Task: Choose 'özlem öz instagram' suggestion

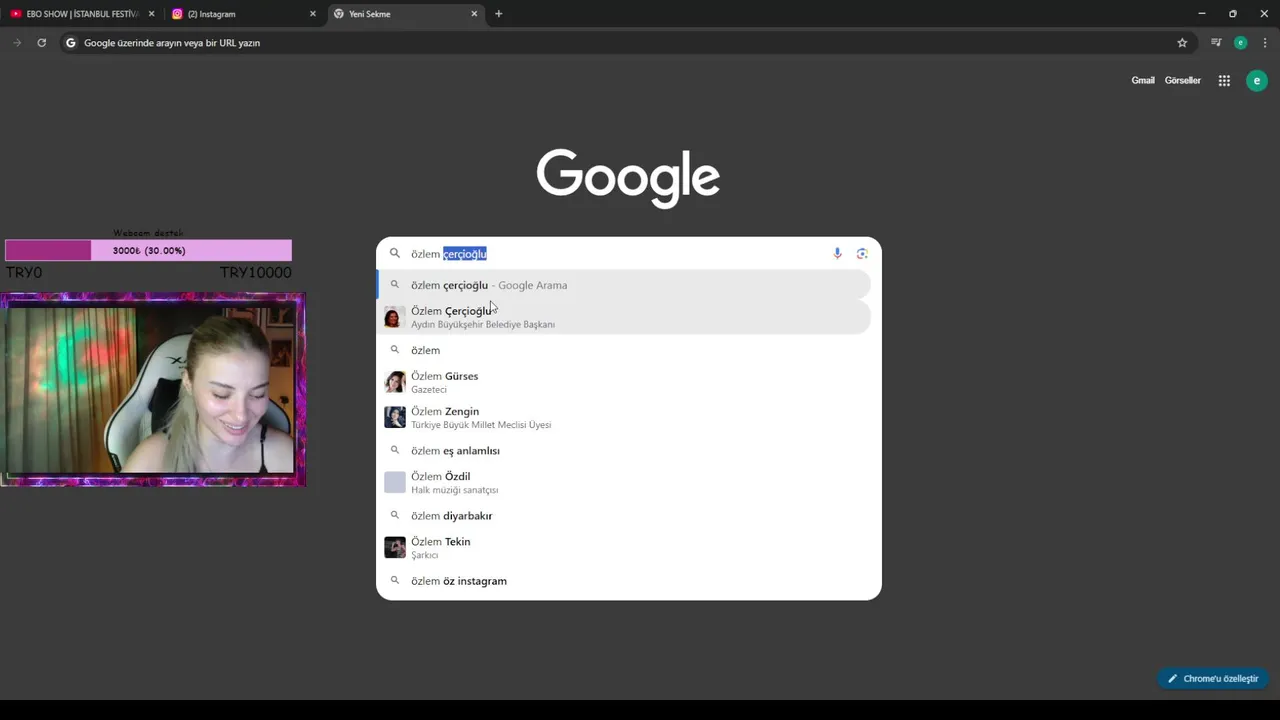Action: point(623,581)
